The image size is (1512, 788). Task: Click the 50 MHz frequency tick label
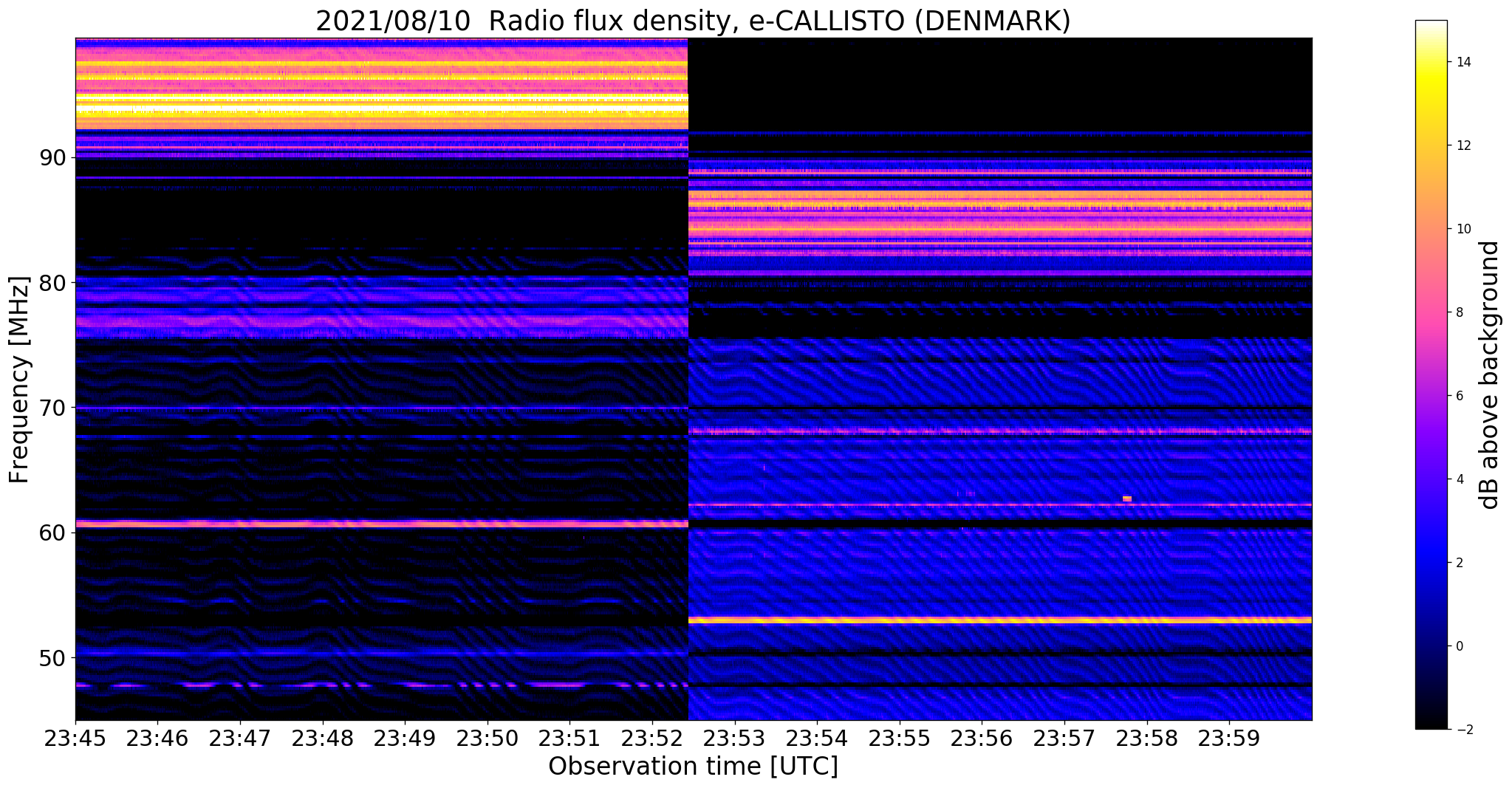[x=52, y=657]
